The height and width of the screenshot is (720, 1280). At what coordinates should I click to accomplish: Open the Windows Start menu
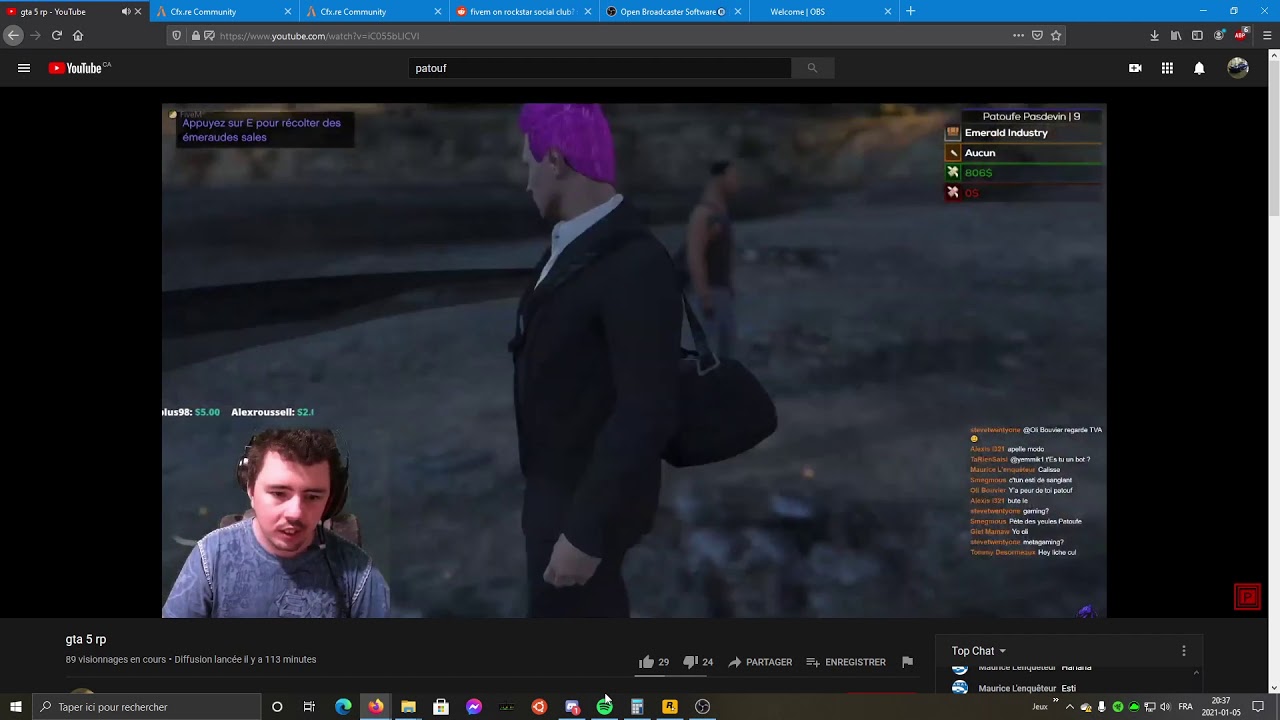(16, 707)
